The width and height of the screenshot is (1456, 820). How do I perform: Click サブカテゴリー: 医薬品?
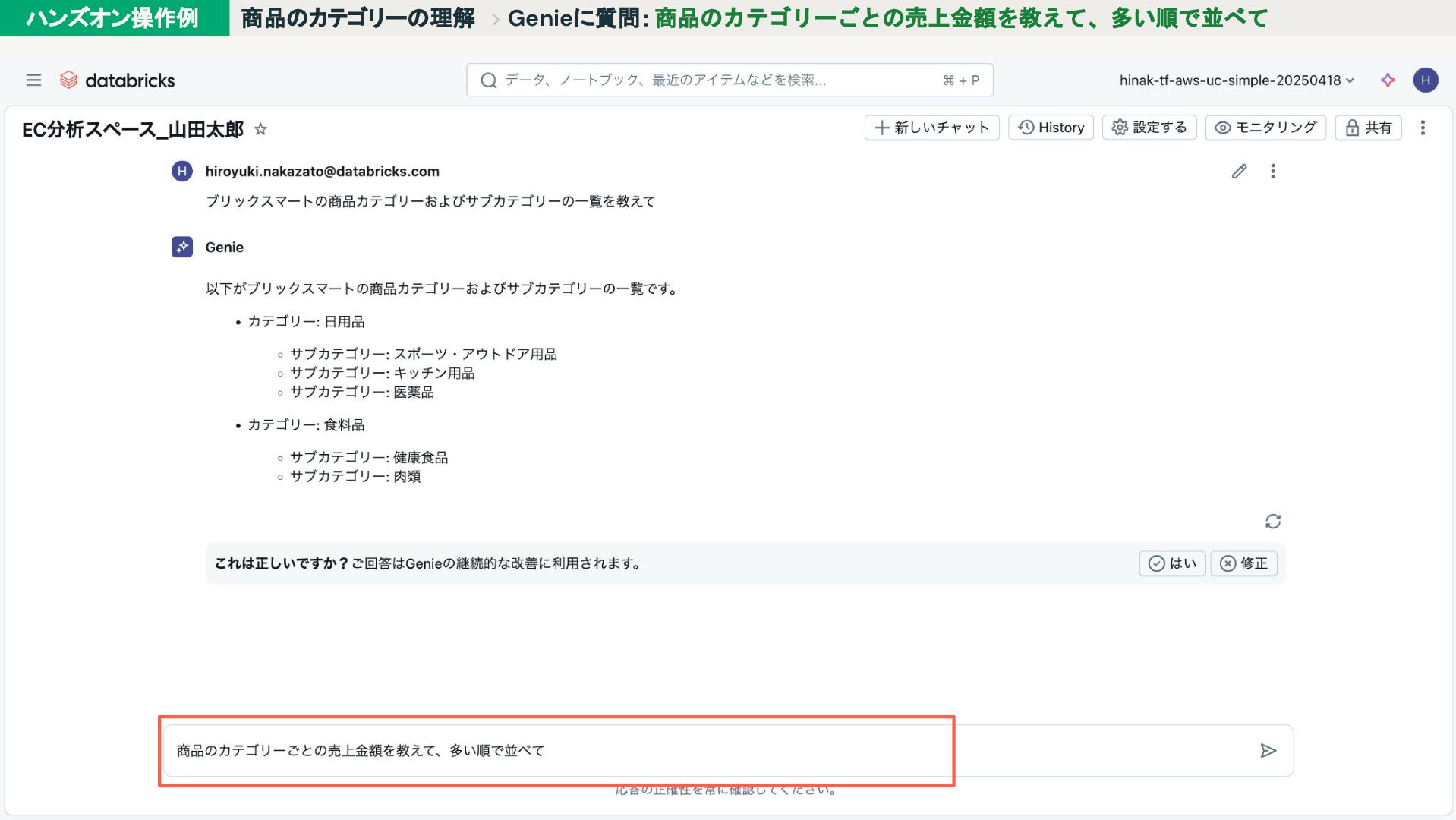(x=362, y=393)
